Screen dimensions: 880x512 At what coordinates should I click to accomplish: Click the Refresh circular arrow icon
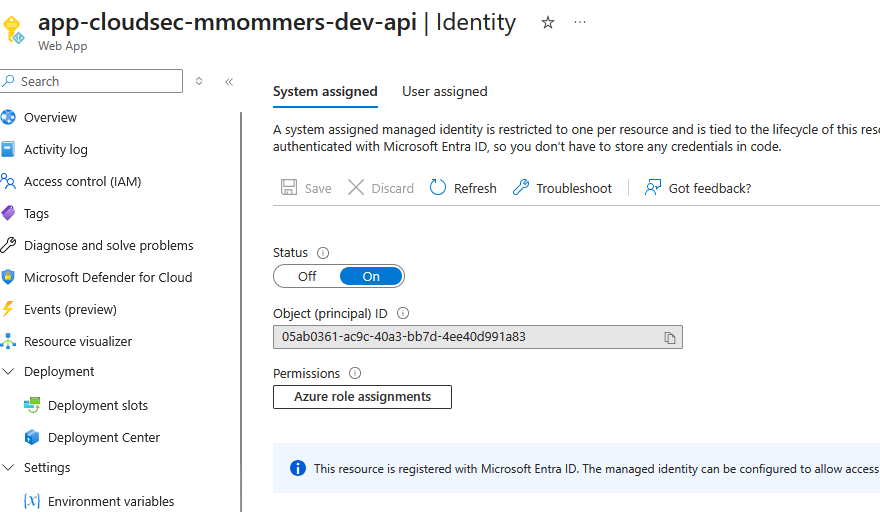[438, 188]
